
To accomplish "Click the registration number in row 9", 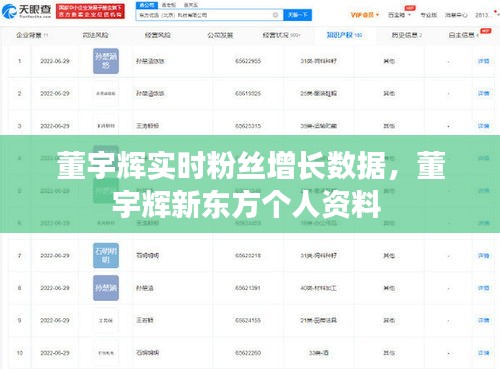I will 248,320.
